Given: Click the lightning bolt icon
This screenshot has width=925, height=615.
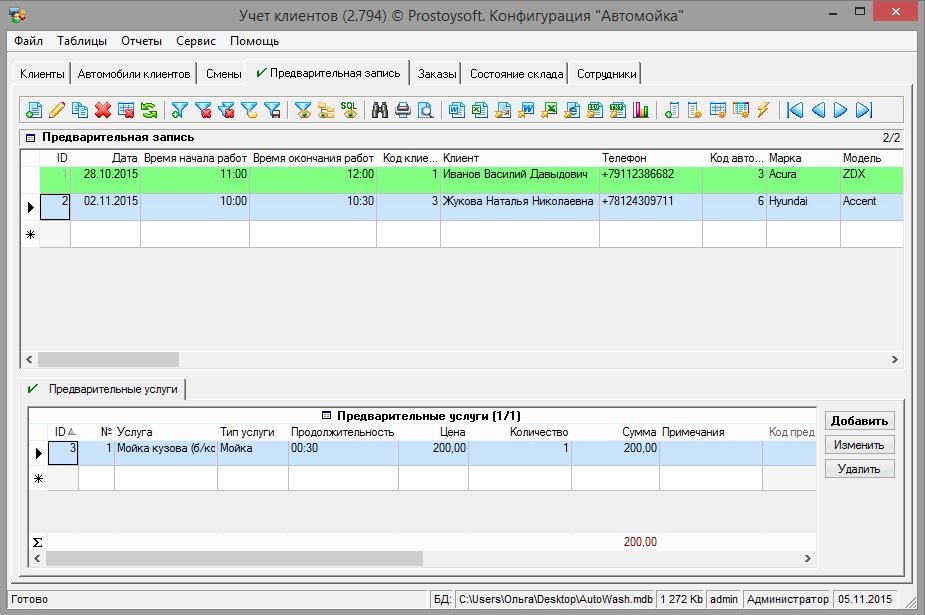Looking at the screenshot, I should tap(763, 110).
